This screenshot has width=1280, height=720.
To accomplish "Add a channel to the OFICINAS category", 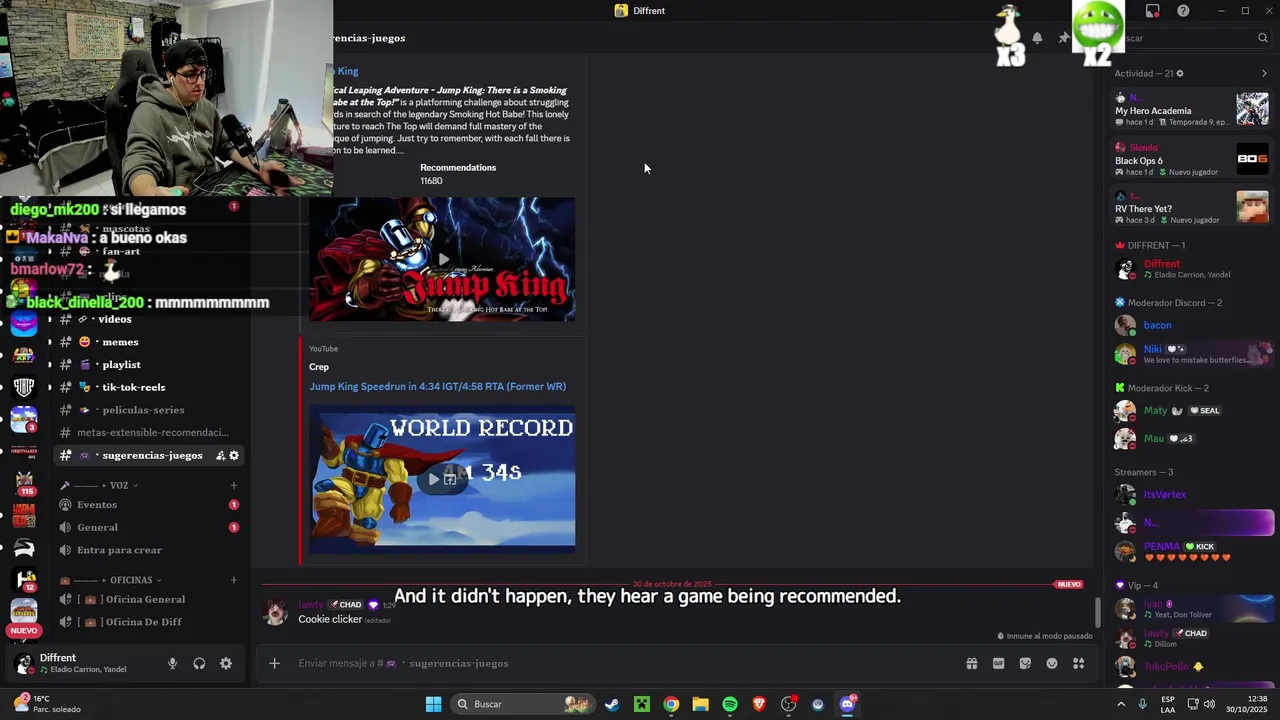I will (x=234, y=580).
